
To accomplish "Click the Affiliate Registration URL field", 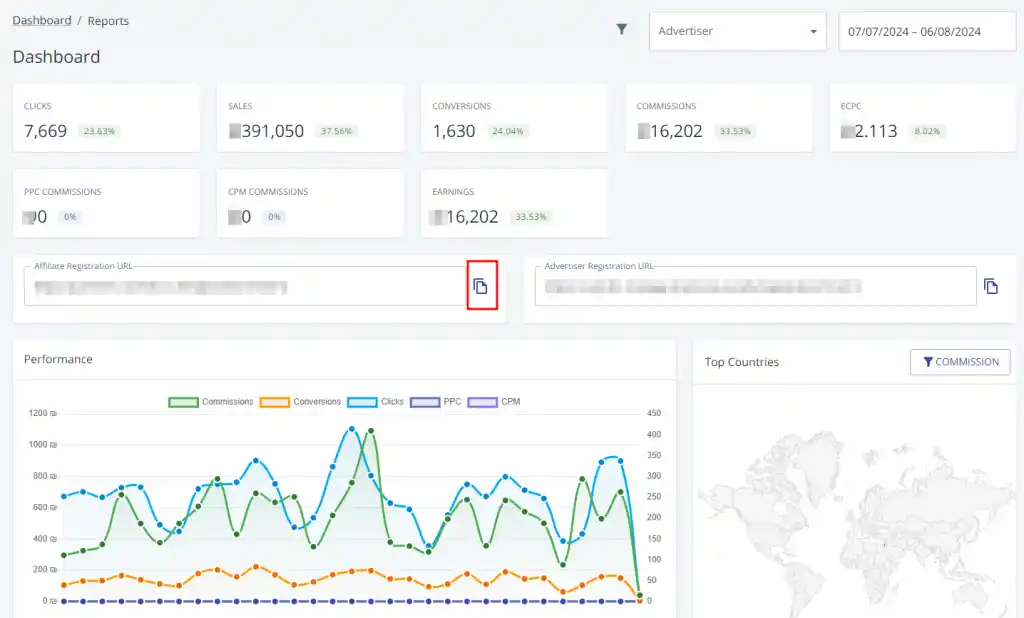I will point(245,286).
